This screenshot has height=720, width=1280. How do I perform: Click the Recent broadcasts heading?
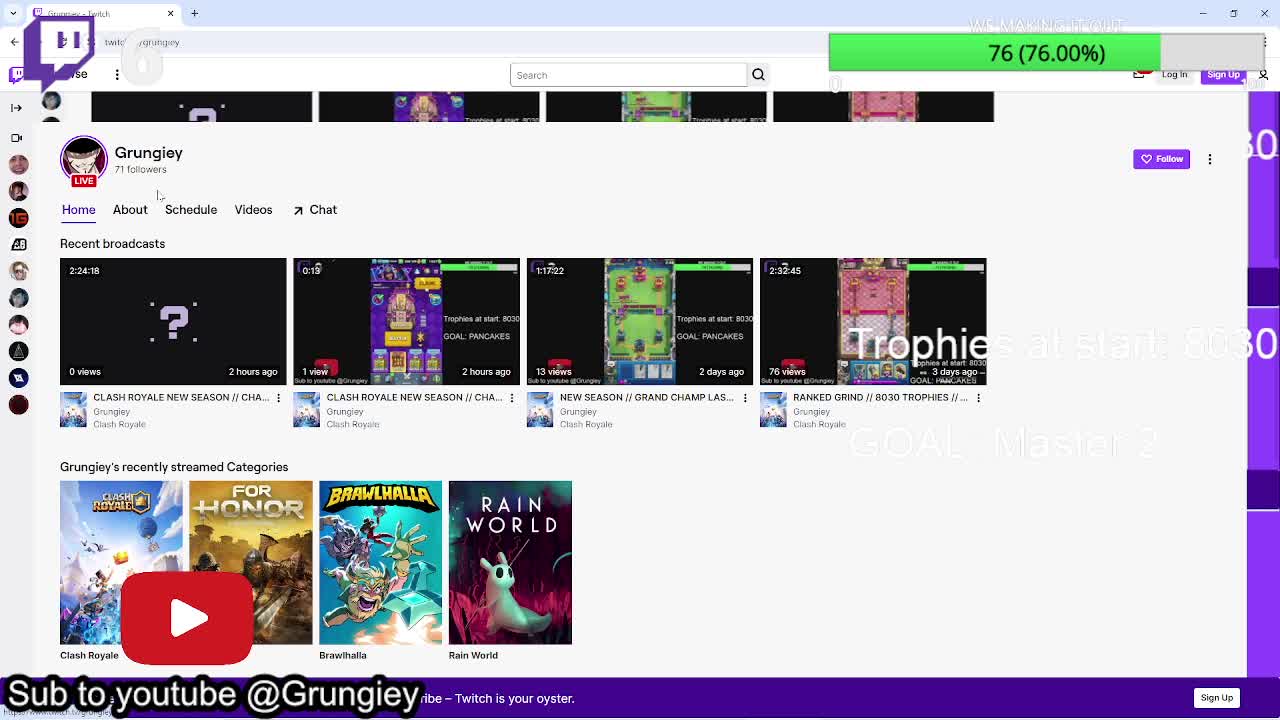[113, 244]
